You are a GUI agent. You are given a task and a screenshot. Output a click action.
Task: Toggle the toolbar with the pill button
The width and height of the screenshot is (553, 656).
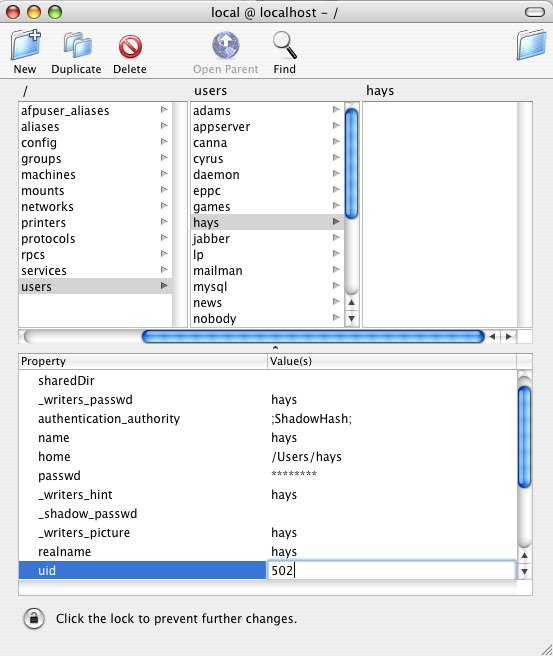point(535,12)
